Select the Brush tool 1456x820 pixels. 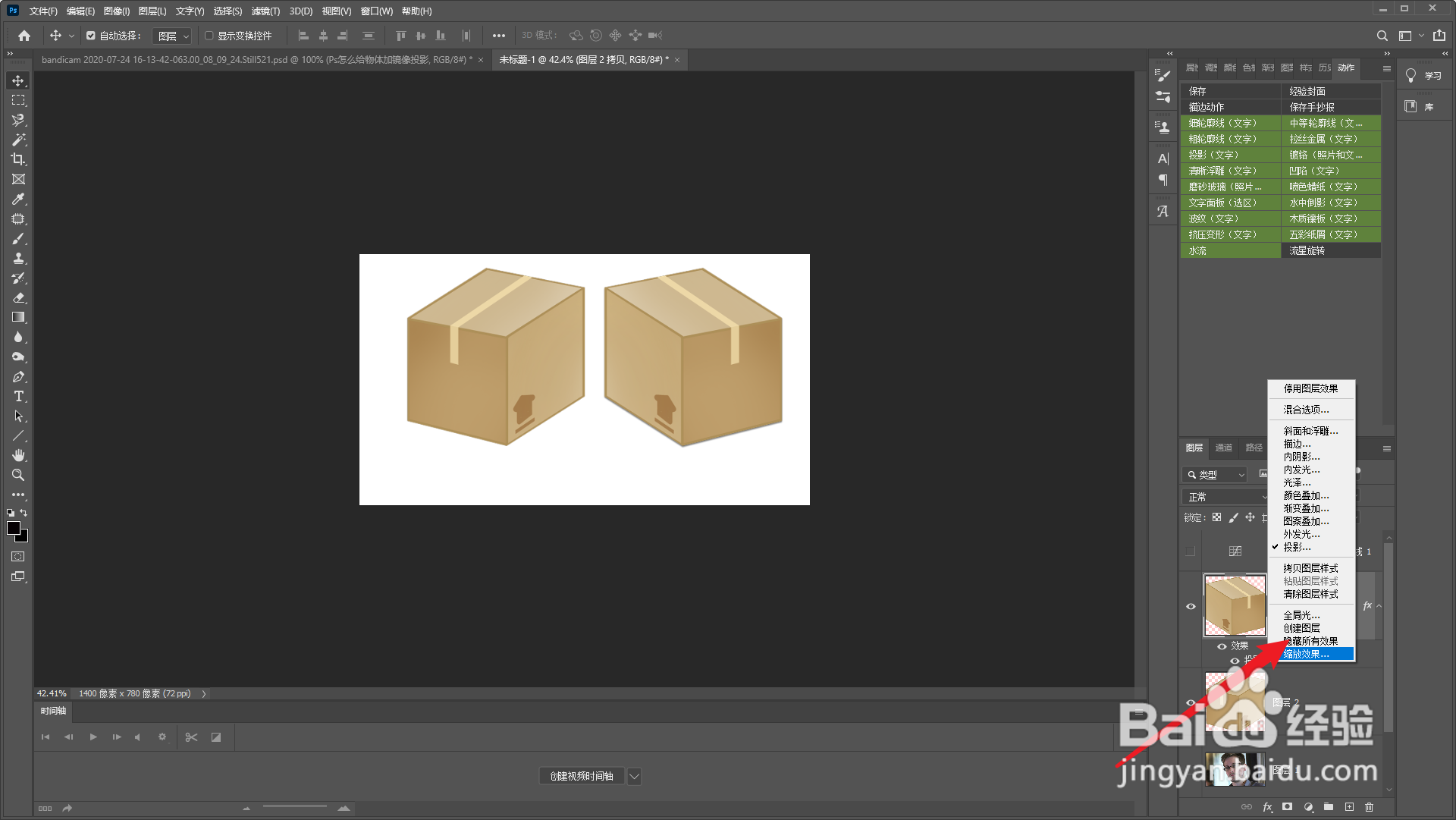tap(18, 238)
